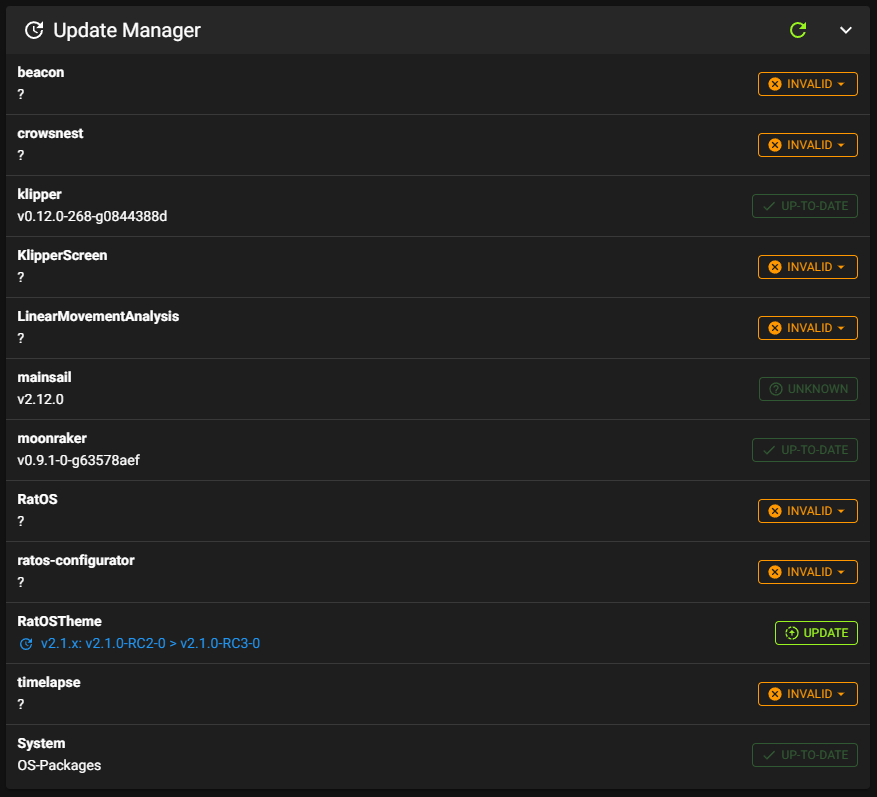The width and height of the screenshot is (877, 797).
Task: Click the LinearMovementAnalysis name label
Action: coord(98,317)
